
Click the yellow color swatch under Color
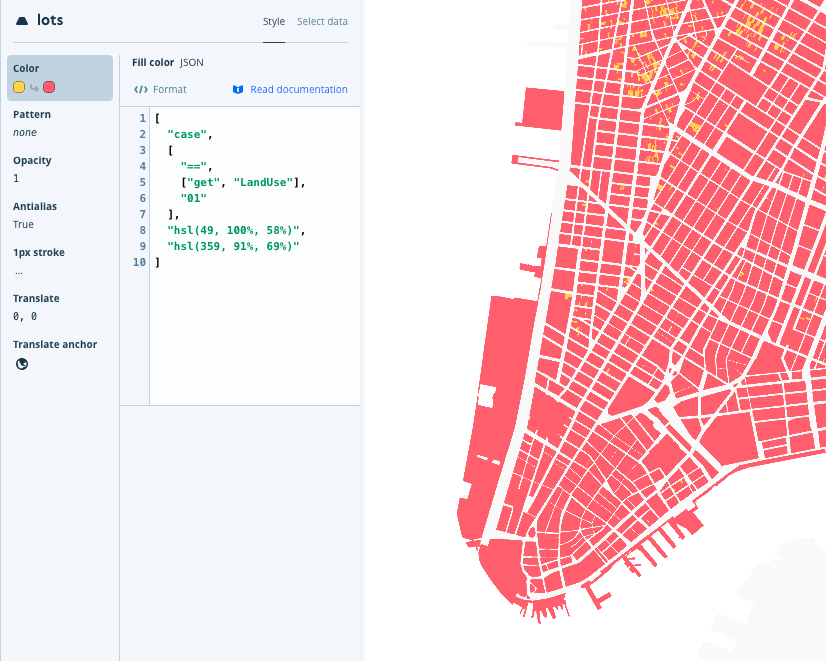click(18, 86)
